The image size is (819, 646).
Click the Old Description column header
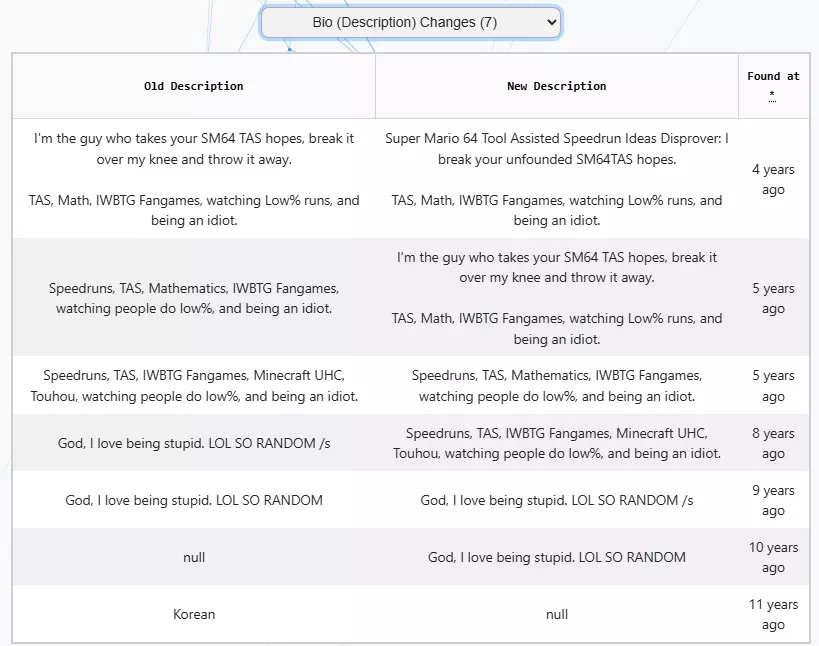(194, 86)
